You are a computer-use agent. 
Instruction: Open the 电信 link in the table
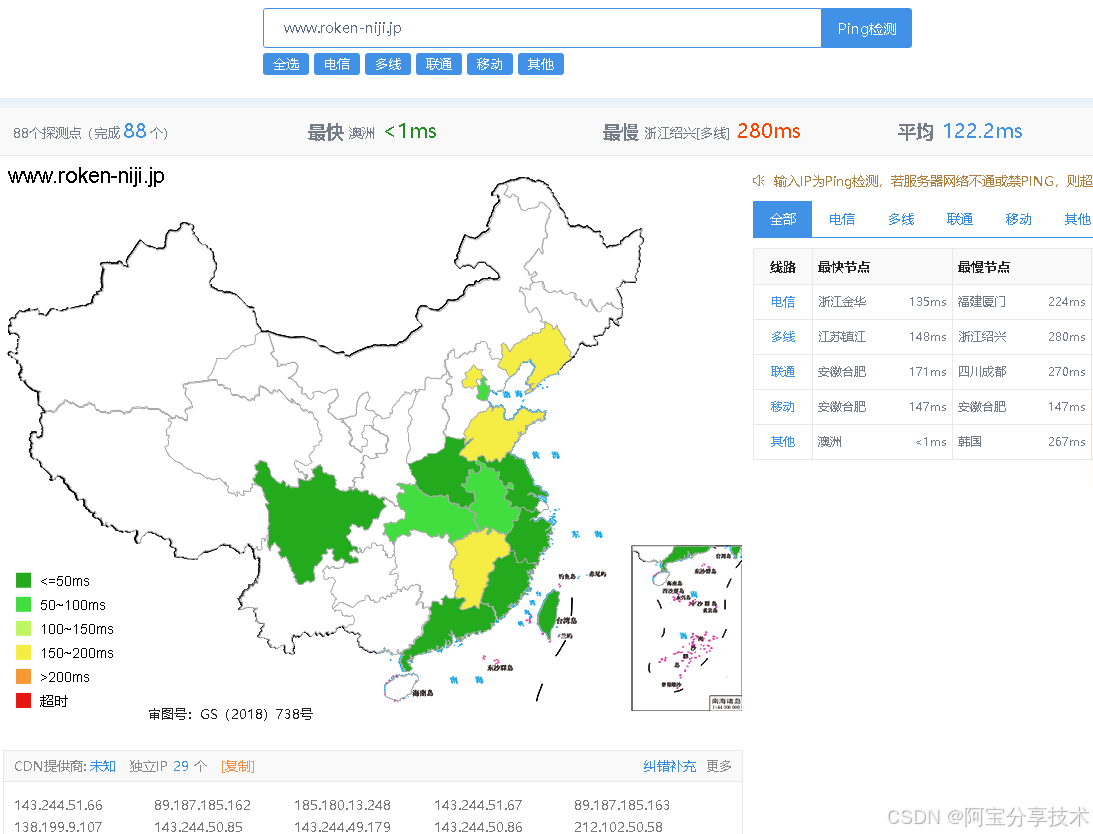(x=783, y=302)
